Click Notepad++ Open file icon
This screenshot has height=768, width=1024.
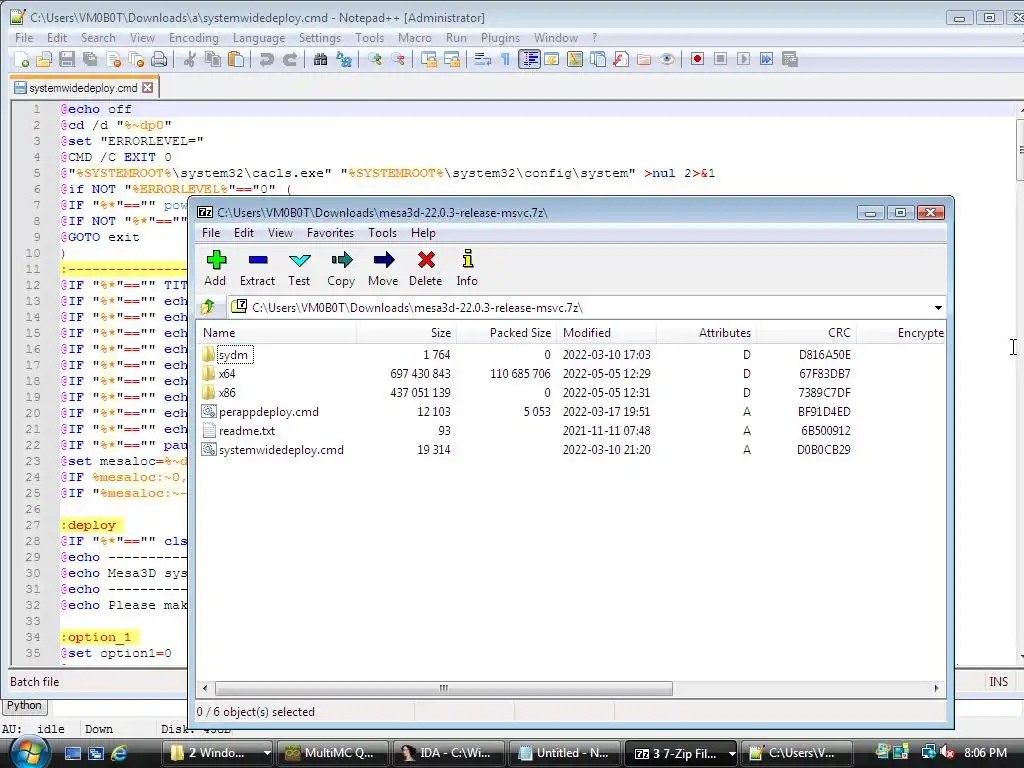pos(44,60)
